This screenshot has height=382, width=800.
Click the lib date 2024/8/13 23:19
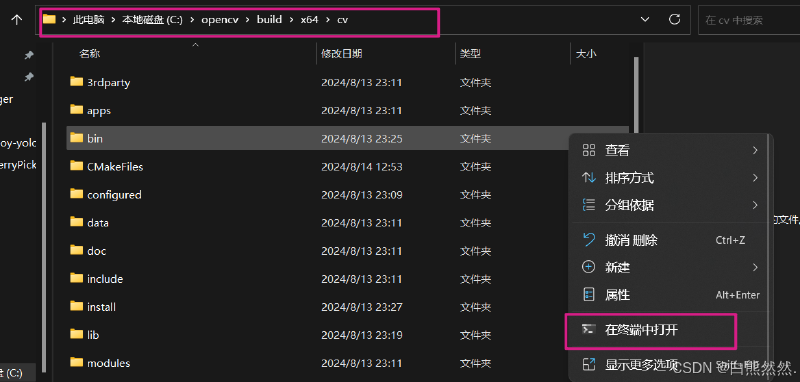tap(362, 335)
